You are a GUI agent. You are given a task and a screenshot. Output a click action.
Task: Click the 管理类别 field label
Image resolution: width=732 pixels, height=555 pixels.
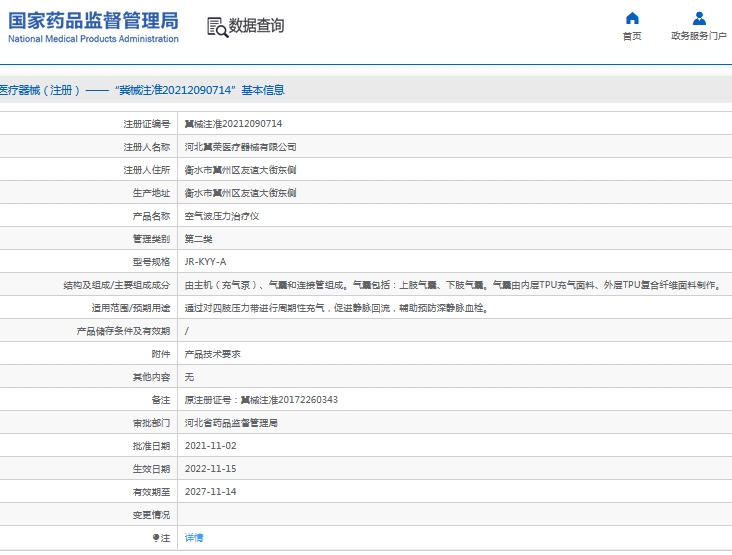151,239
